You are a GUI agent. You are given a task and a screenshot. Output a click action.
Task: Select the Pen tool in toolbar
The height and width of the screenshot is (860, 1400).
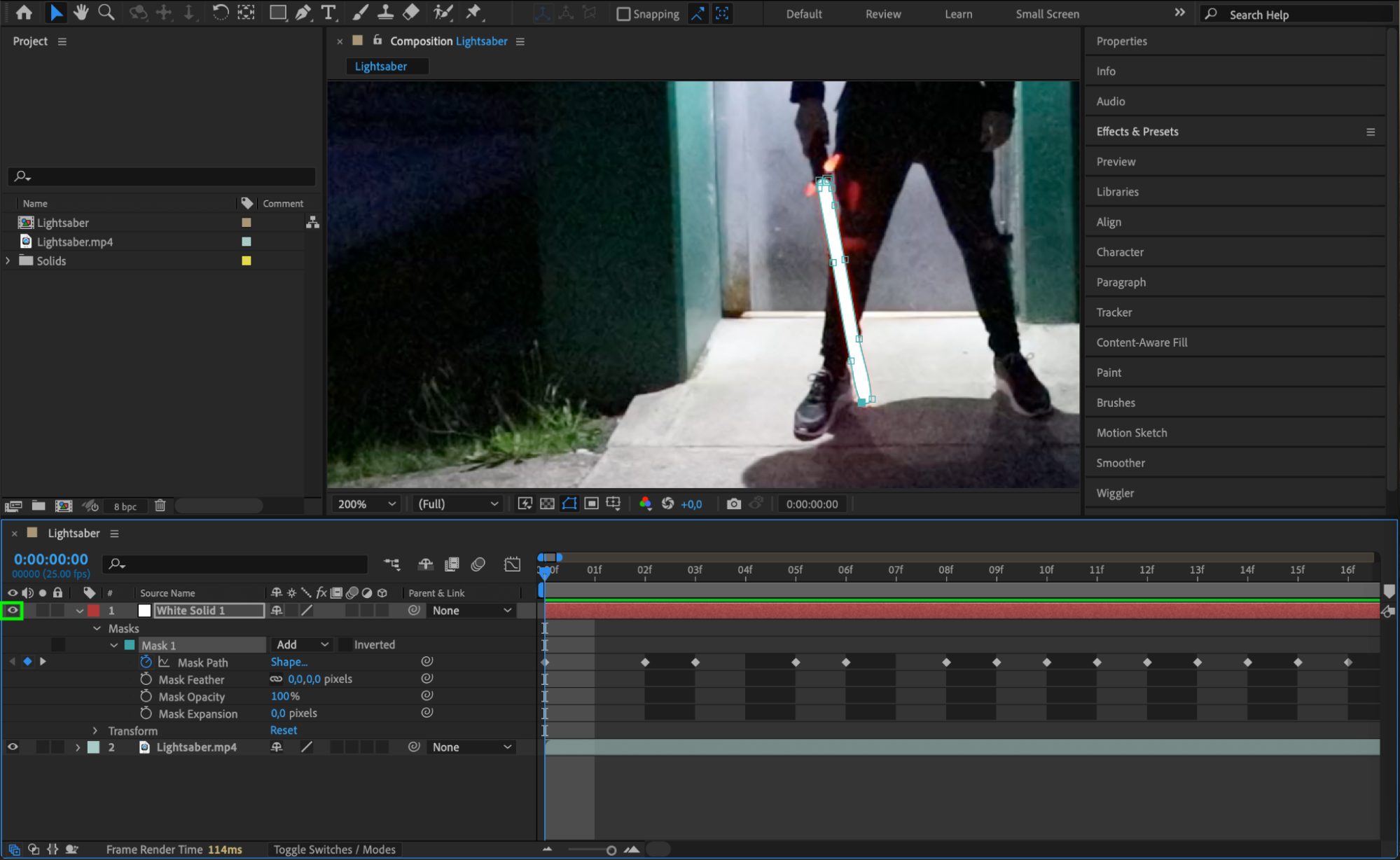pyautogui.click(x=303, y=13)
